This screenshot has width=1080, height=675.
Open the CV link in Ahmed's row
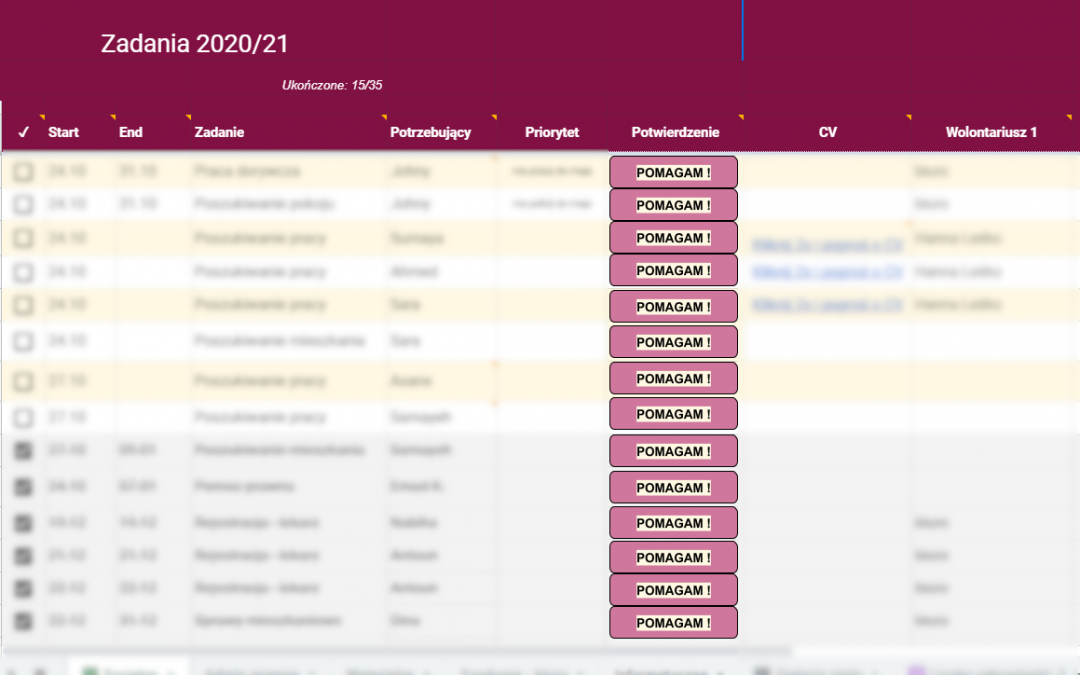[x=827, y=272]
